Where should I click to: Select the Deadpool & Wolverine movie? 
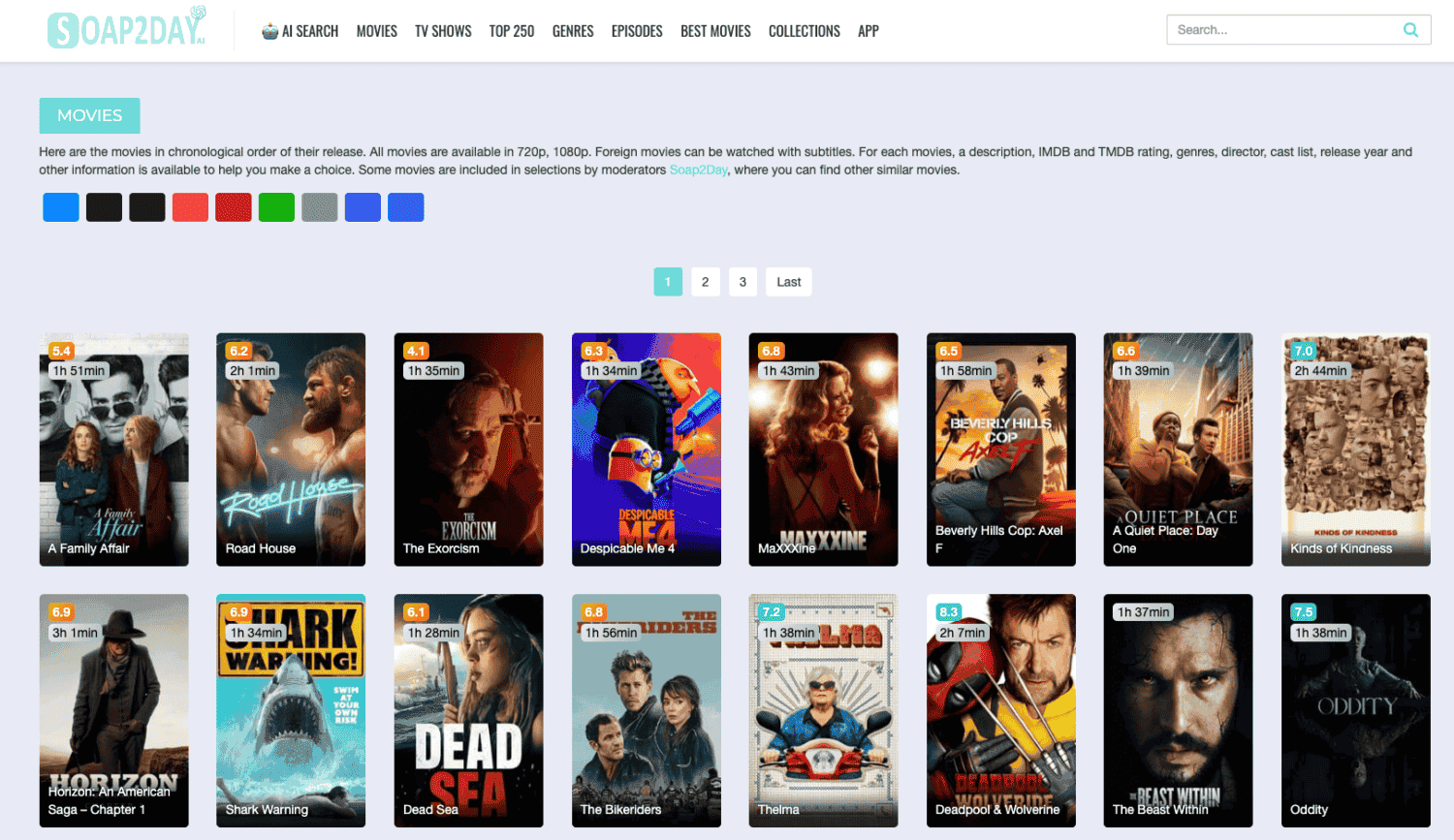click(x=1001, y=710)
